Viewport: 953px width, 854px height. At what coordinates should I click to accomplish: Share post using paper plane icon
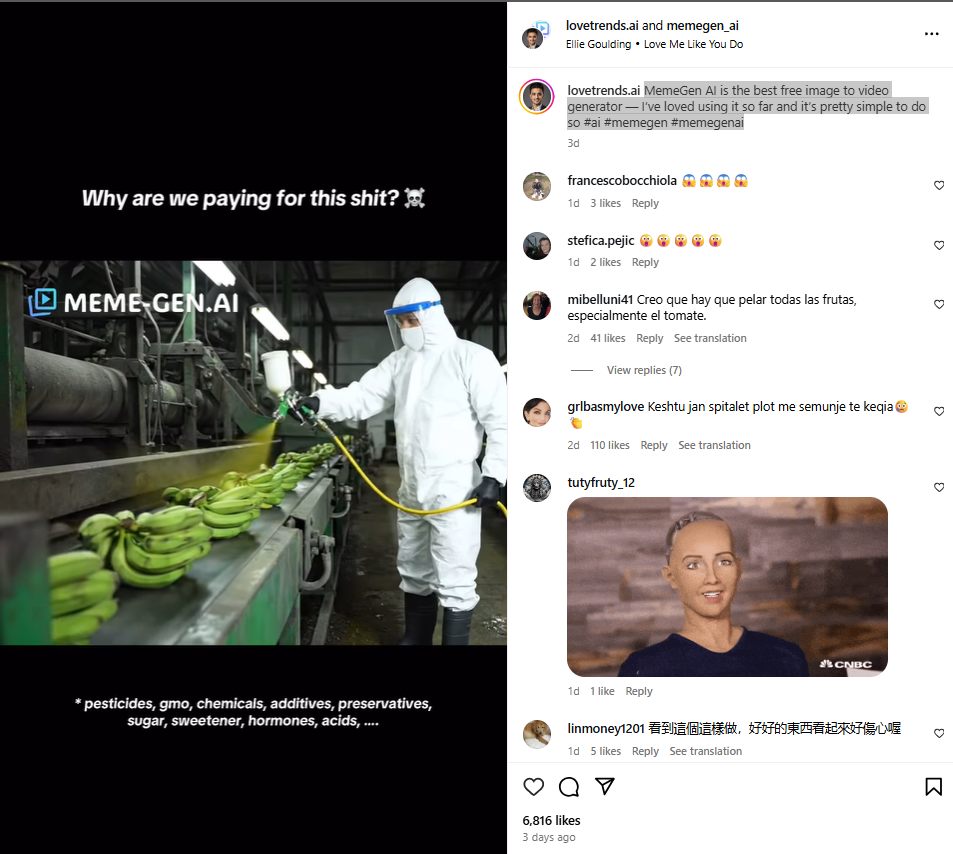coord(604,786)
